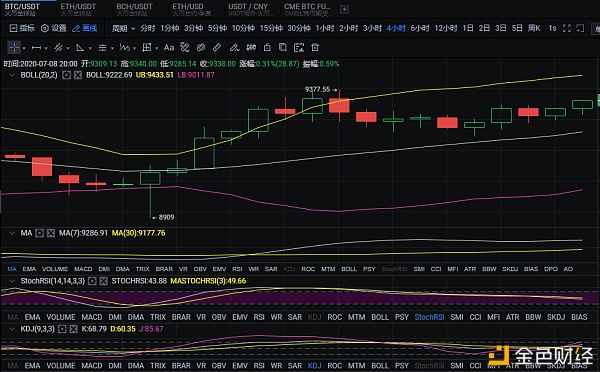Select the ruler measure tool
Viewport: 600px width, 372px height.
click(217, 47)
